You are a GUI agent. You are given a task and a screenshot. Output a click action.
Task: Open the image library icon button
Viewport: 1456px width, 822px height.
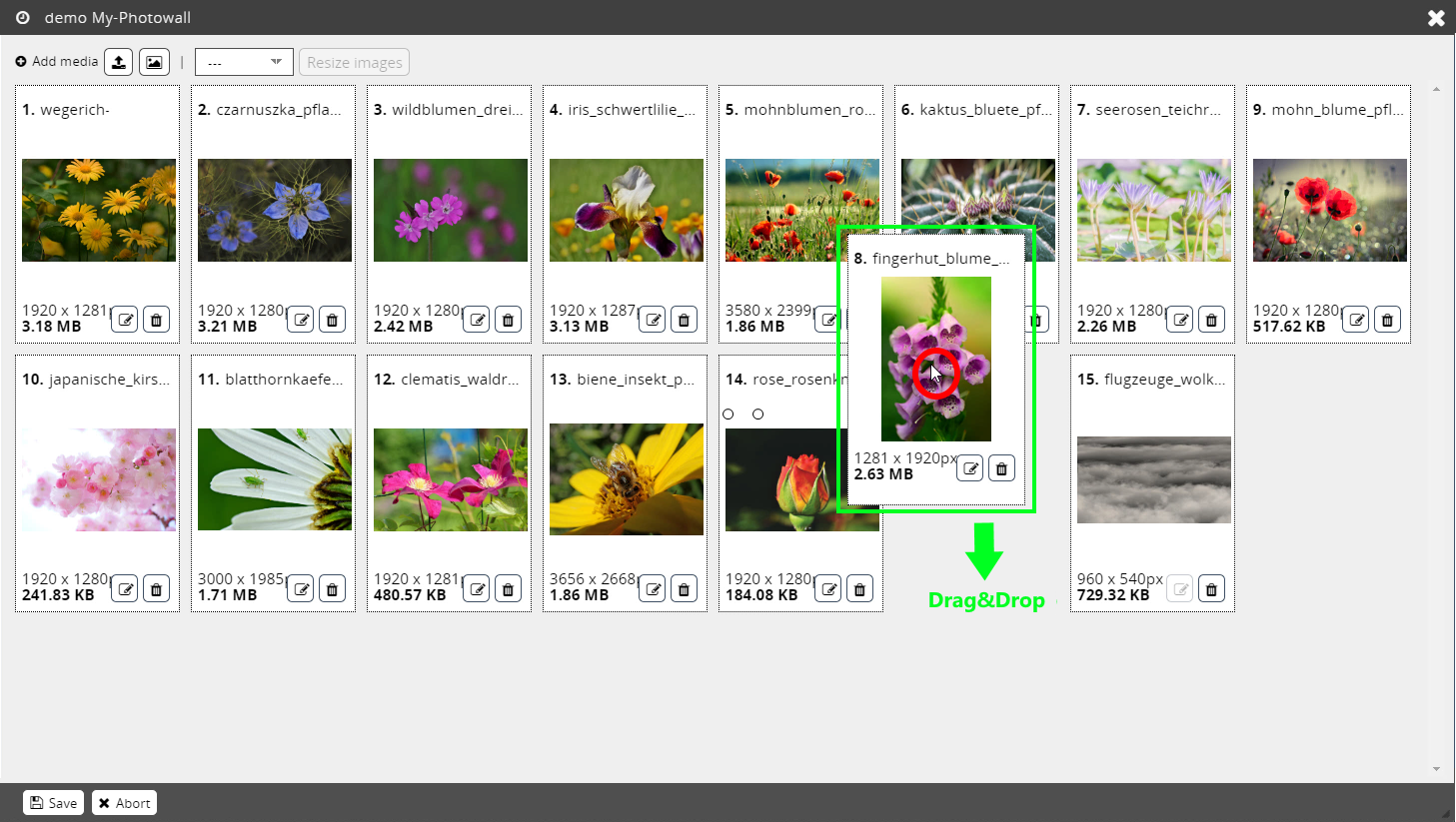tap(154, 62)
